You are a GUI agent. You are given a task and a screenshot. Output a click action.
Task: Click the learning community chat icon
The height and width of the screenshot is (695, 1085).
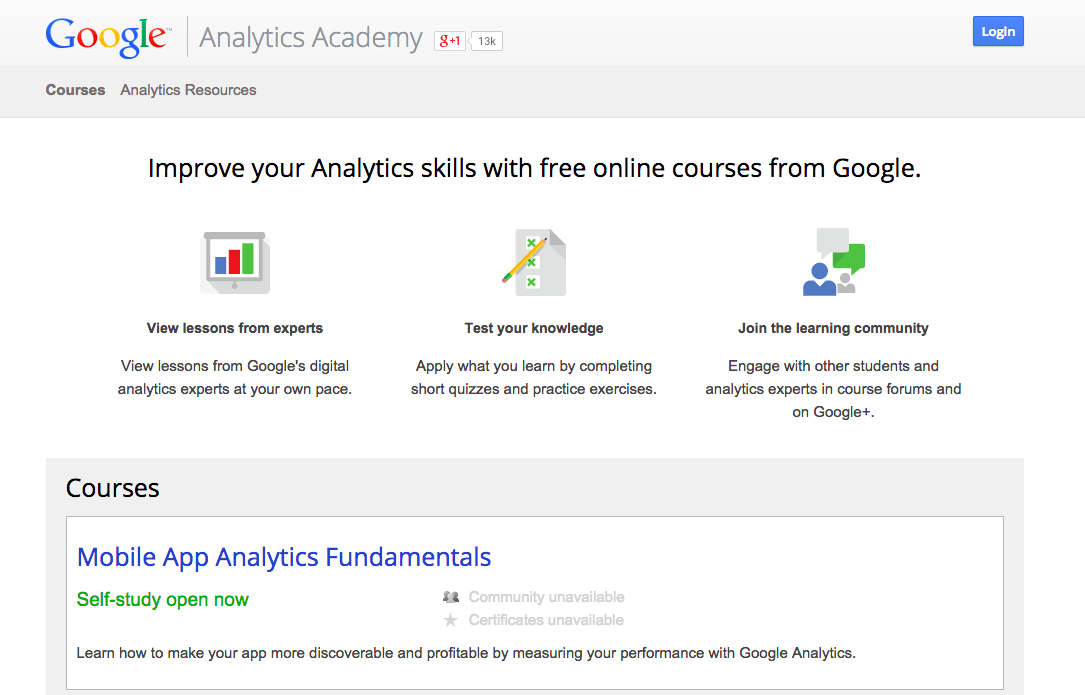click(834, 262)
